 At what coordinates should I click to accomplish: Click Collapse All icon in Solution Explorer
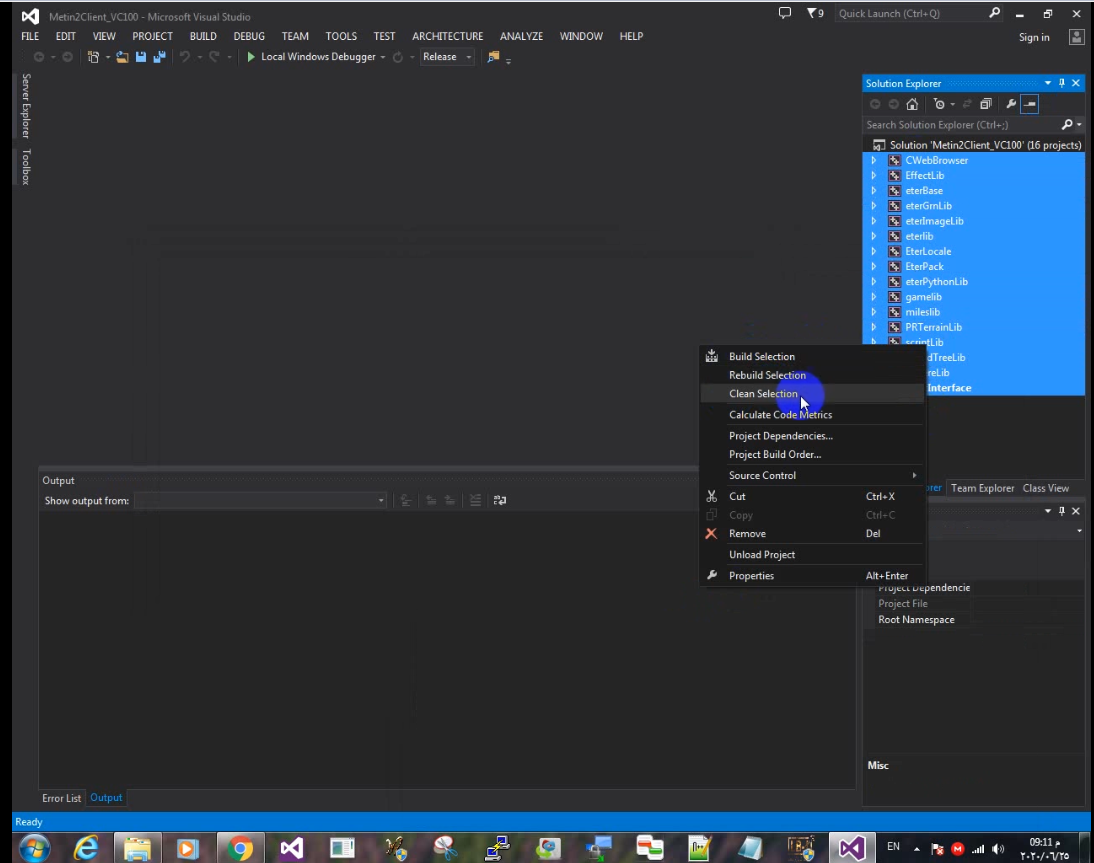click(x=986, y=104)
